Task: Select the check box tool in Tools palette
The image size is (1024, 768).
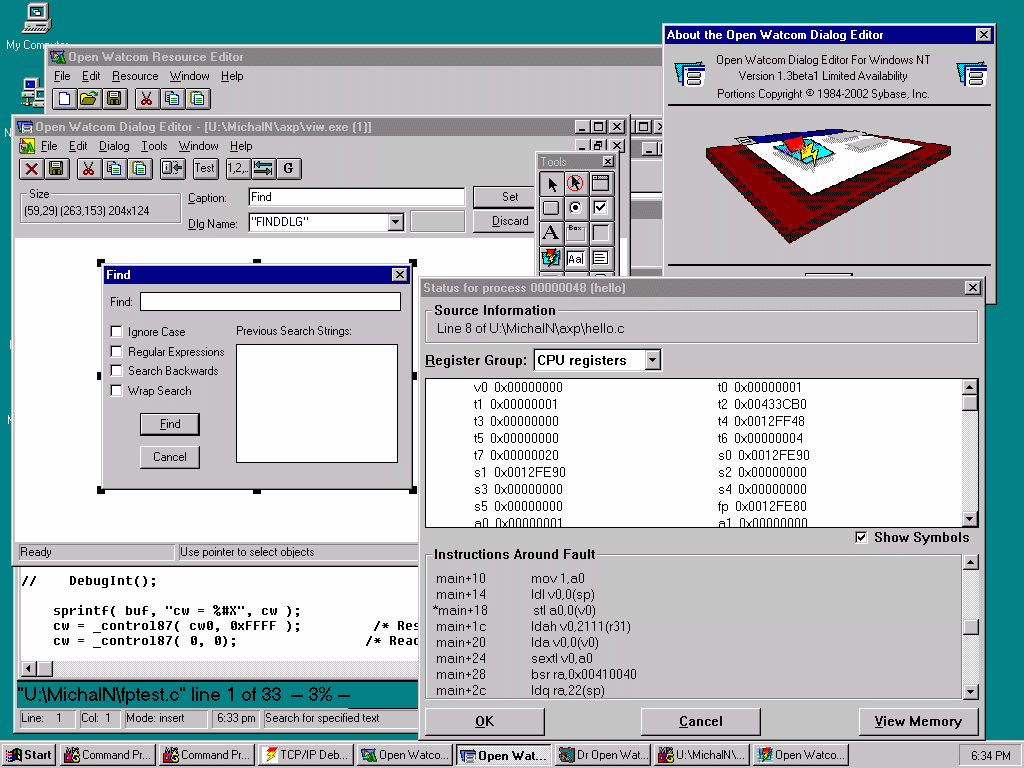Action: coord(600,208)
